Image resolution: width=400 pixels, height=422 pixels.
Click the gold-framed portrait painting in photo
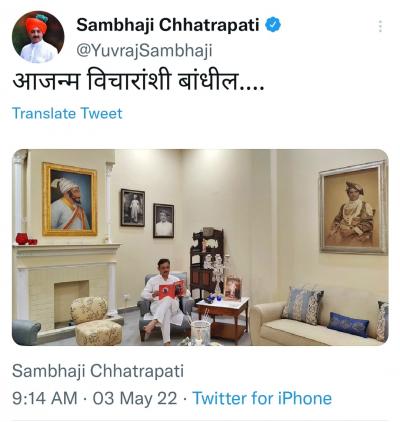pos(70,199)
